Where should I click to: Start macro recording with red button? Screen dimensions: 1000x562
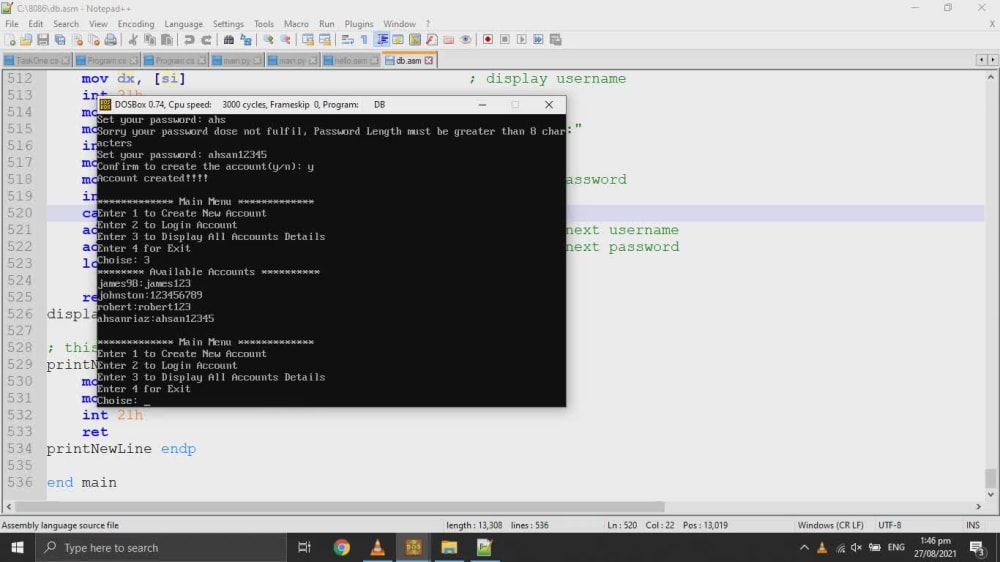(x=488, y=40)
